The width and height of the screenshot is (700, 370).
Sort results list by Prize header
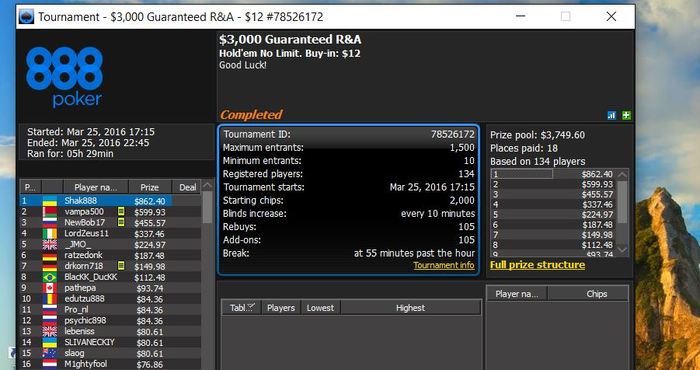point(150,187)
